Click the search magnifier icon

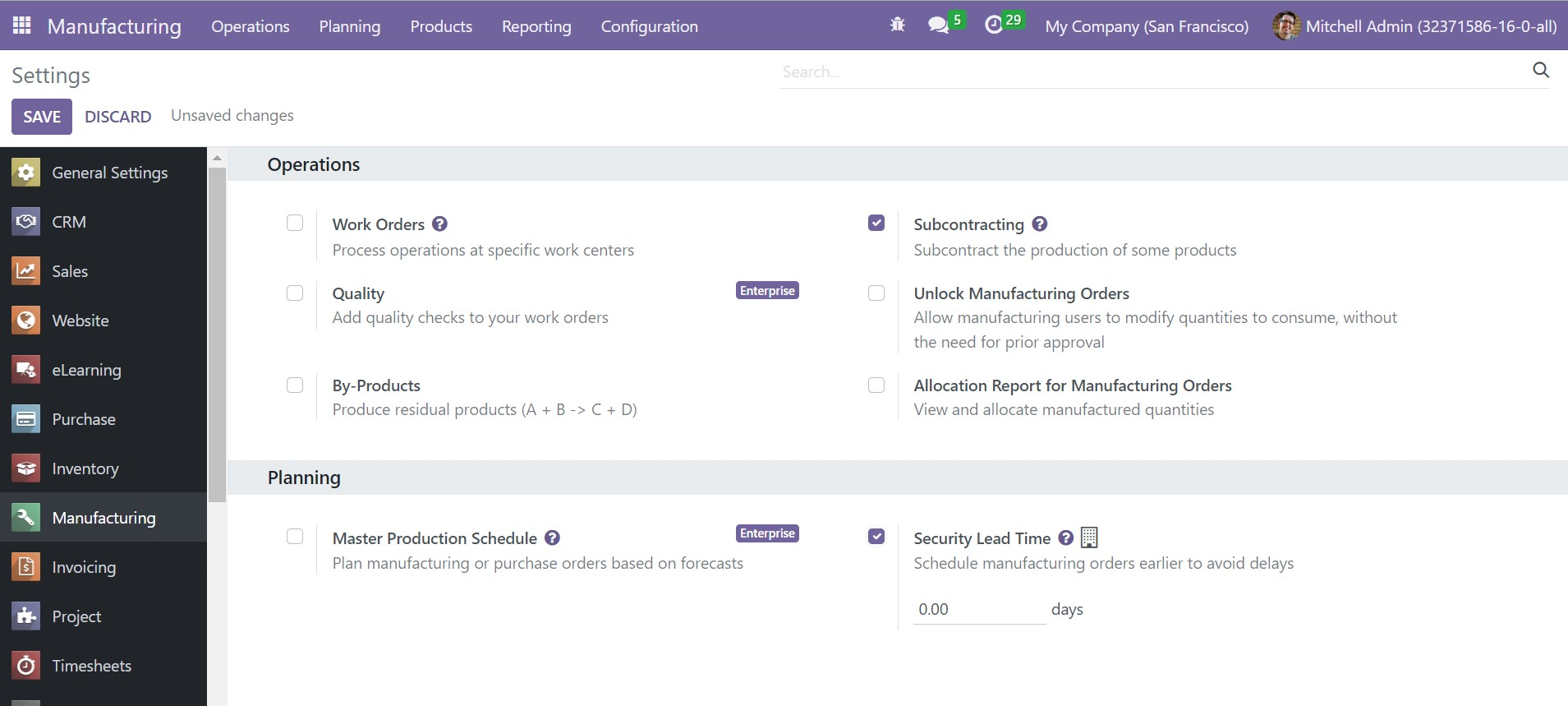click(x=1541, y=71)
